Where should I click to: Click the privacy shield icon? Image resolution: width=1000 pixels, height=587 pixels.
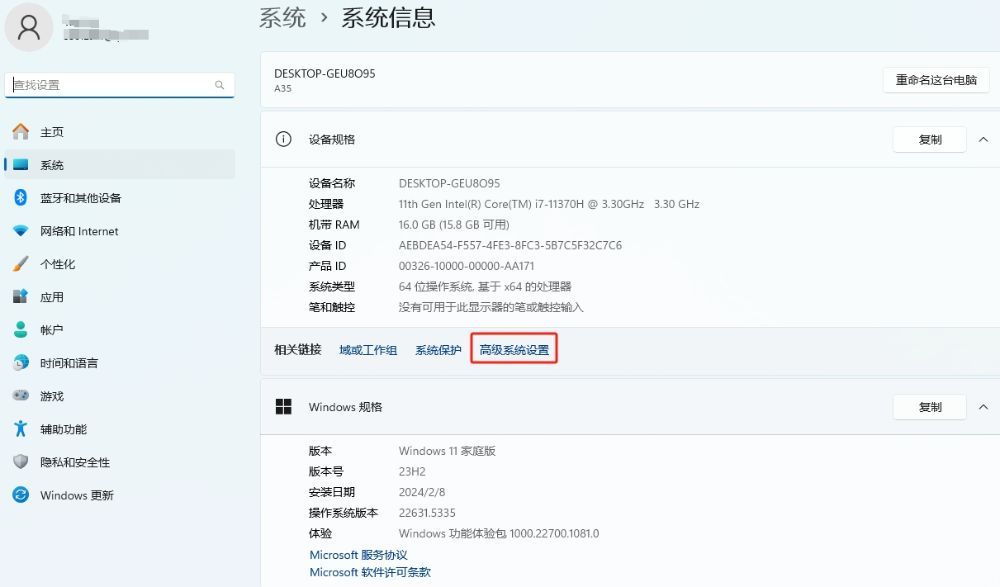[20, 461]
